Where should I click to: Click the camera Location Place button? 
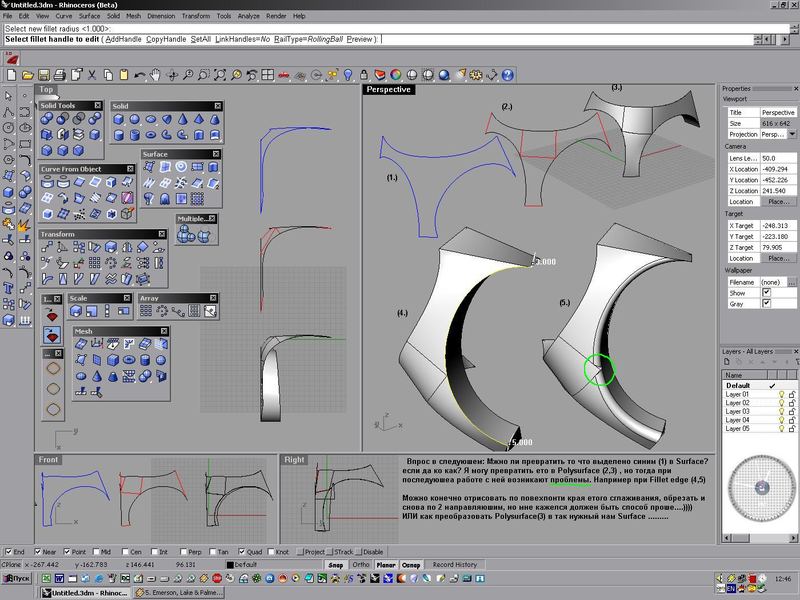click(x=778, y=202)
